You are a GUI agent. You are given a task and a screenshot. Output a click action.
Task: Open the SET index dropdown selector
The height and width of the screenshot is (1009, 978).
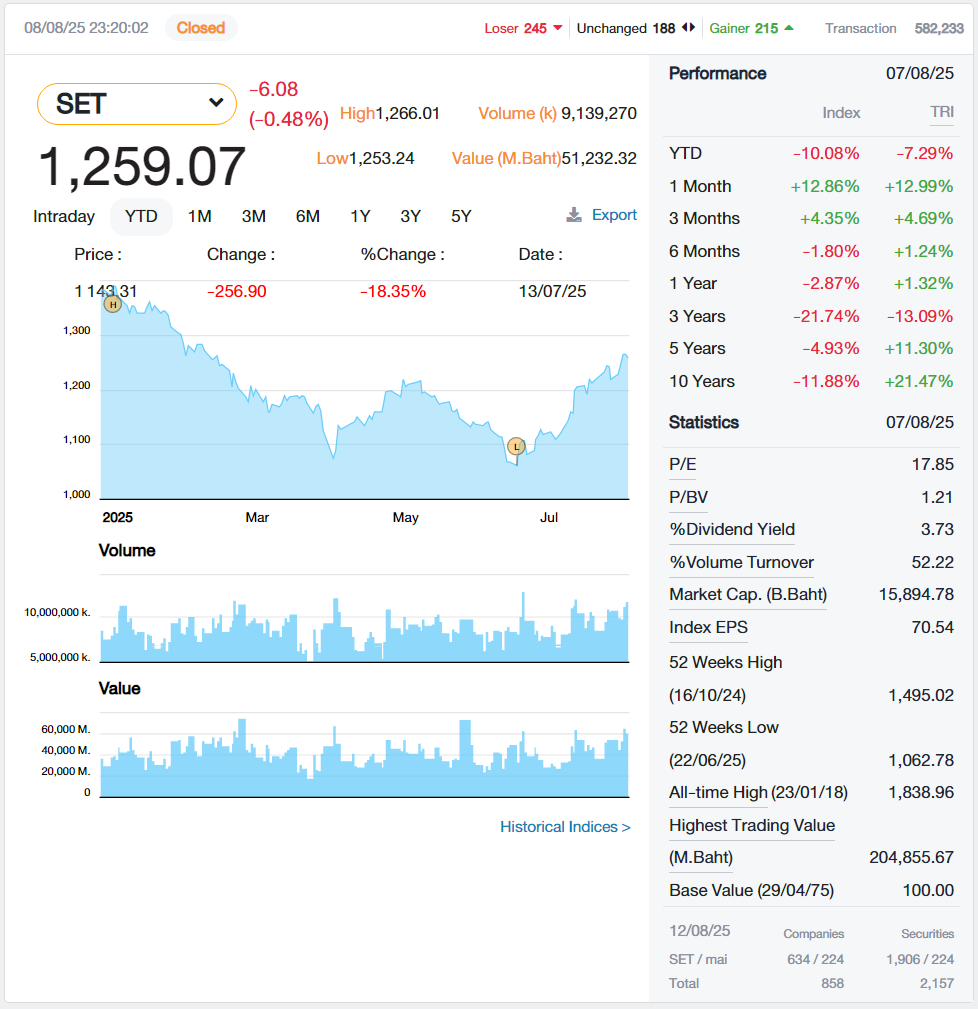click(136, 104)
